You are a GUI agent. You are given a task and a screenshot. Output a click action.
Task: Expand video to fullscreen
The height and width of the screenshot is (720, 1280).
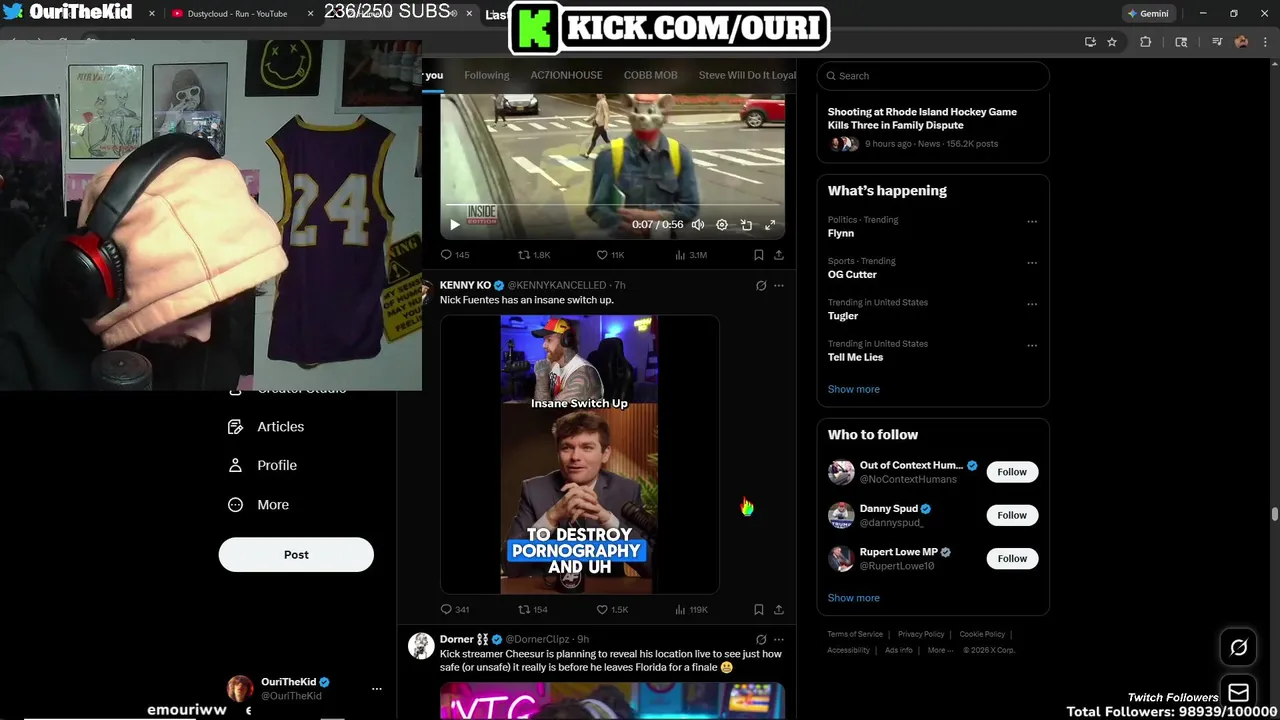tap(770, 225)
